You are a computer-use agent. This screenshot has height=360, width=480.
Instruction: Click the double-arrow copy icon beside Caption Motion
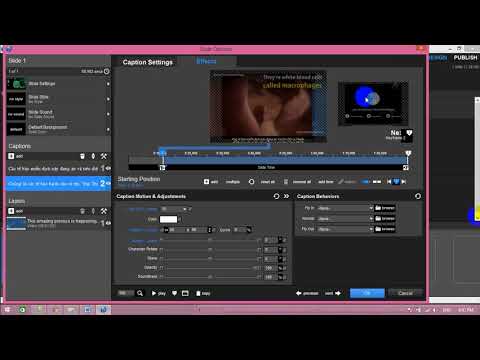coord(286,196)
